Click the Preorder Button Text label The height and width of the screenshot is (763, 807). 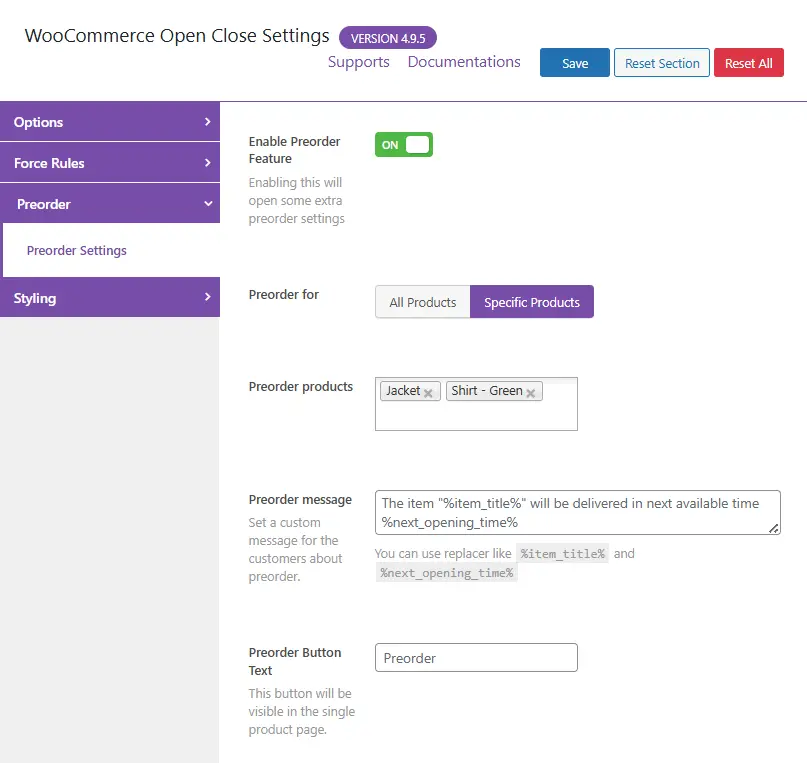click(x=295, y=662)
